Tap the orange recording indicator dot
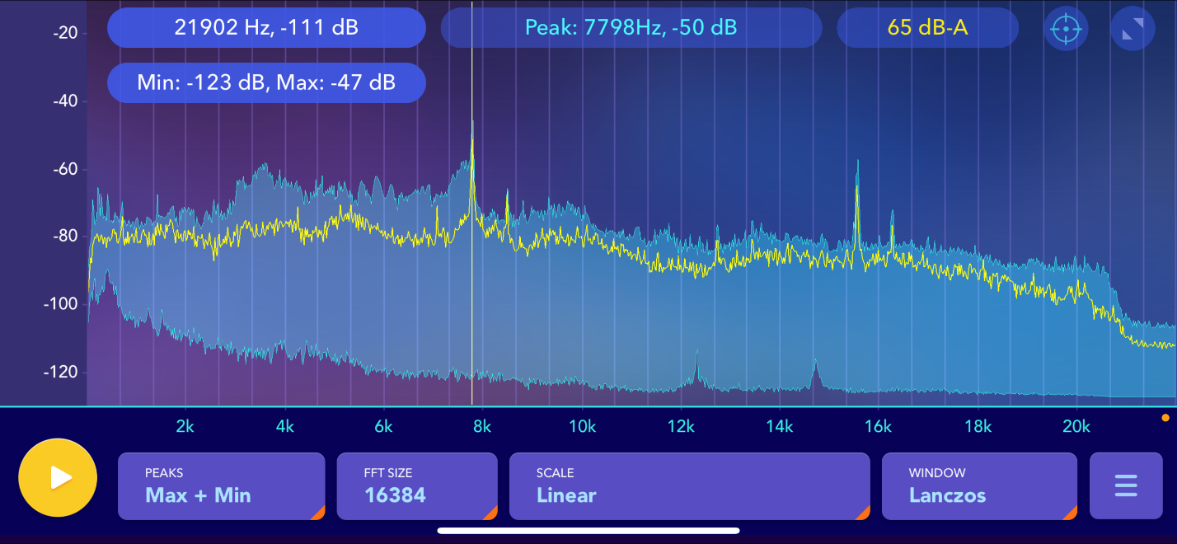This screenshot has width=1177, height=544. tap(1166, 417)
